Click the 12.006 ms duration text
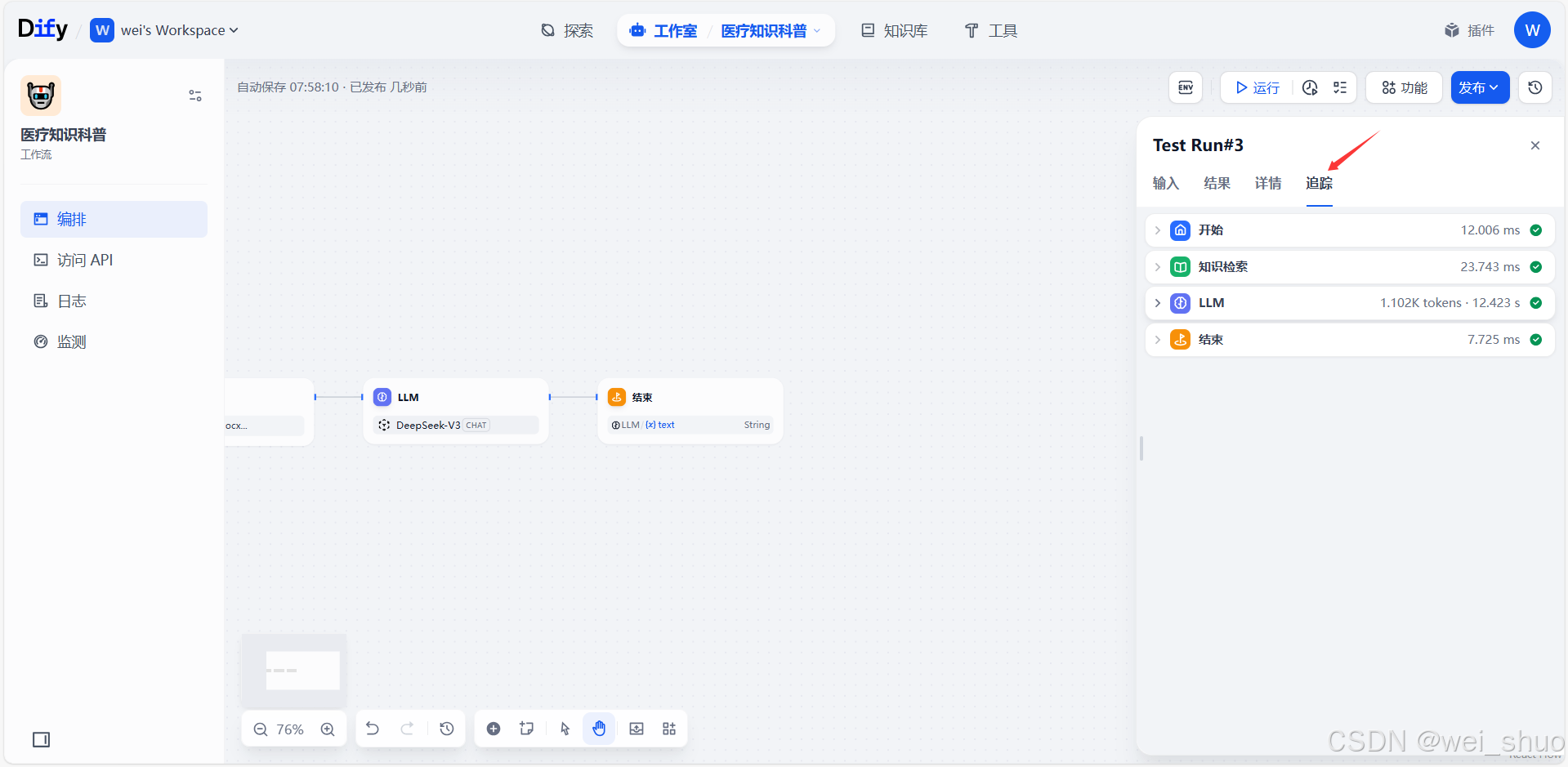Screen dimensions: 1568x767 click(x=1490, y=230)
